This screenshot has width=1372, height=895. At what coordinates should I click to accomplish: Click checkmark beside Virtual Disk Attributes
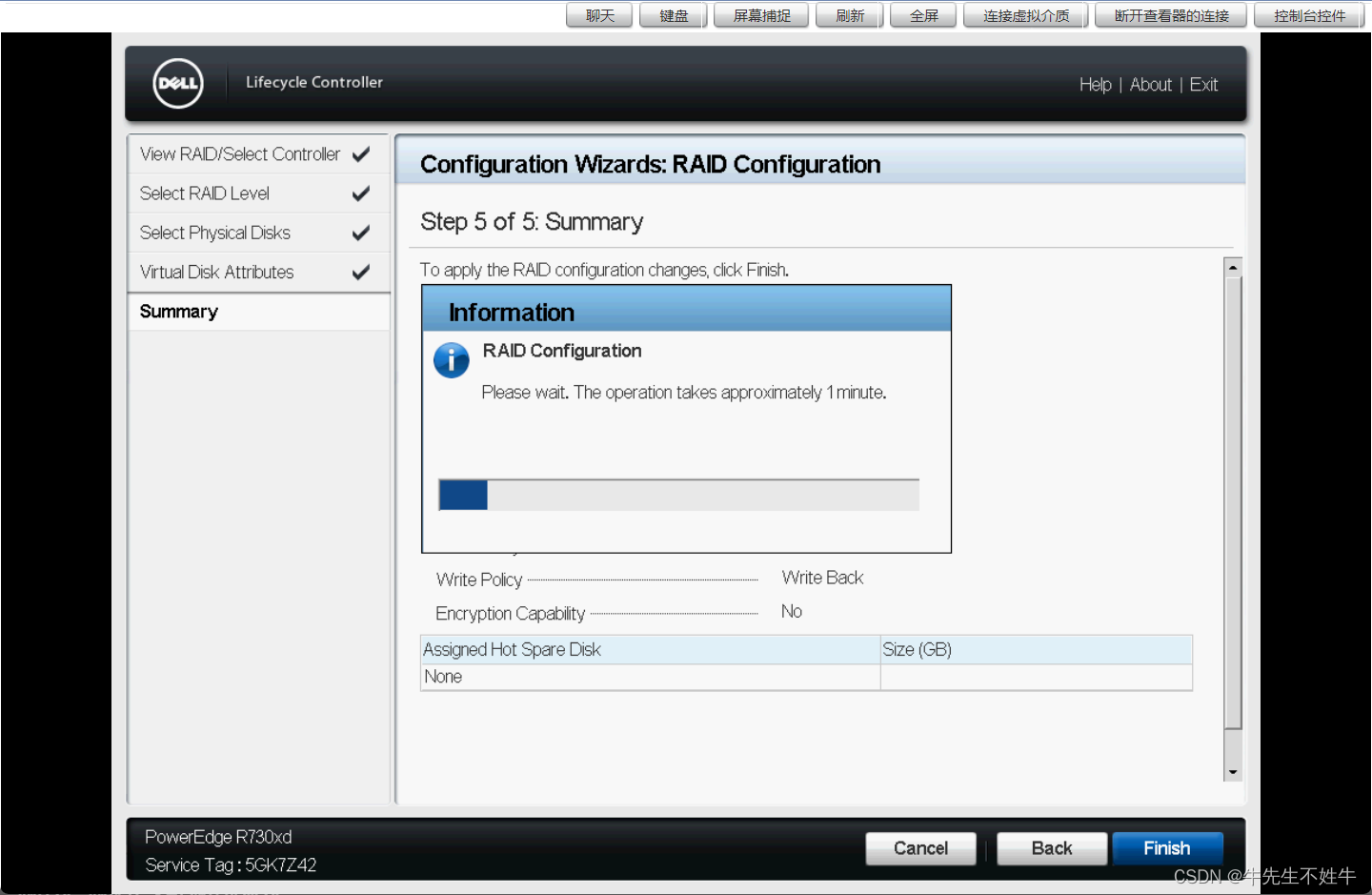[x=361, y=272]
